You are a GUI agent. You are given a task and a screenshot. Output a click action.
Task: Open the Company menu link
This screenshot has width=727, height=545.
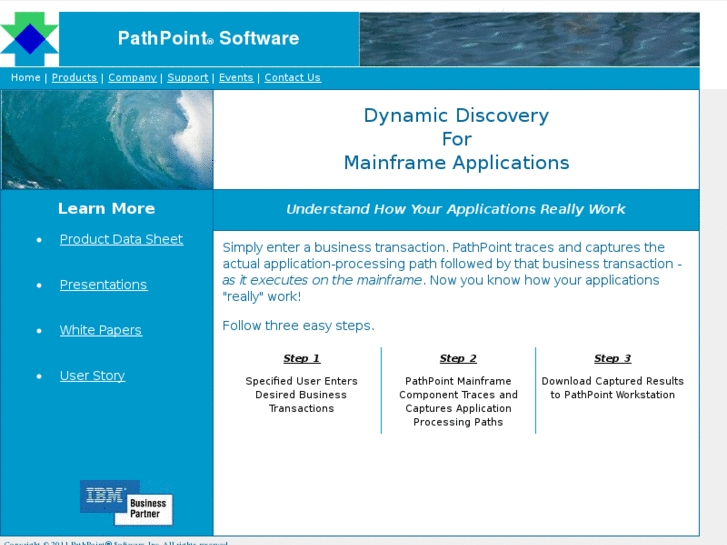(x=132, y=77)
